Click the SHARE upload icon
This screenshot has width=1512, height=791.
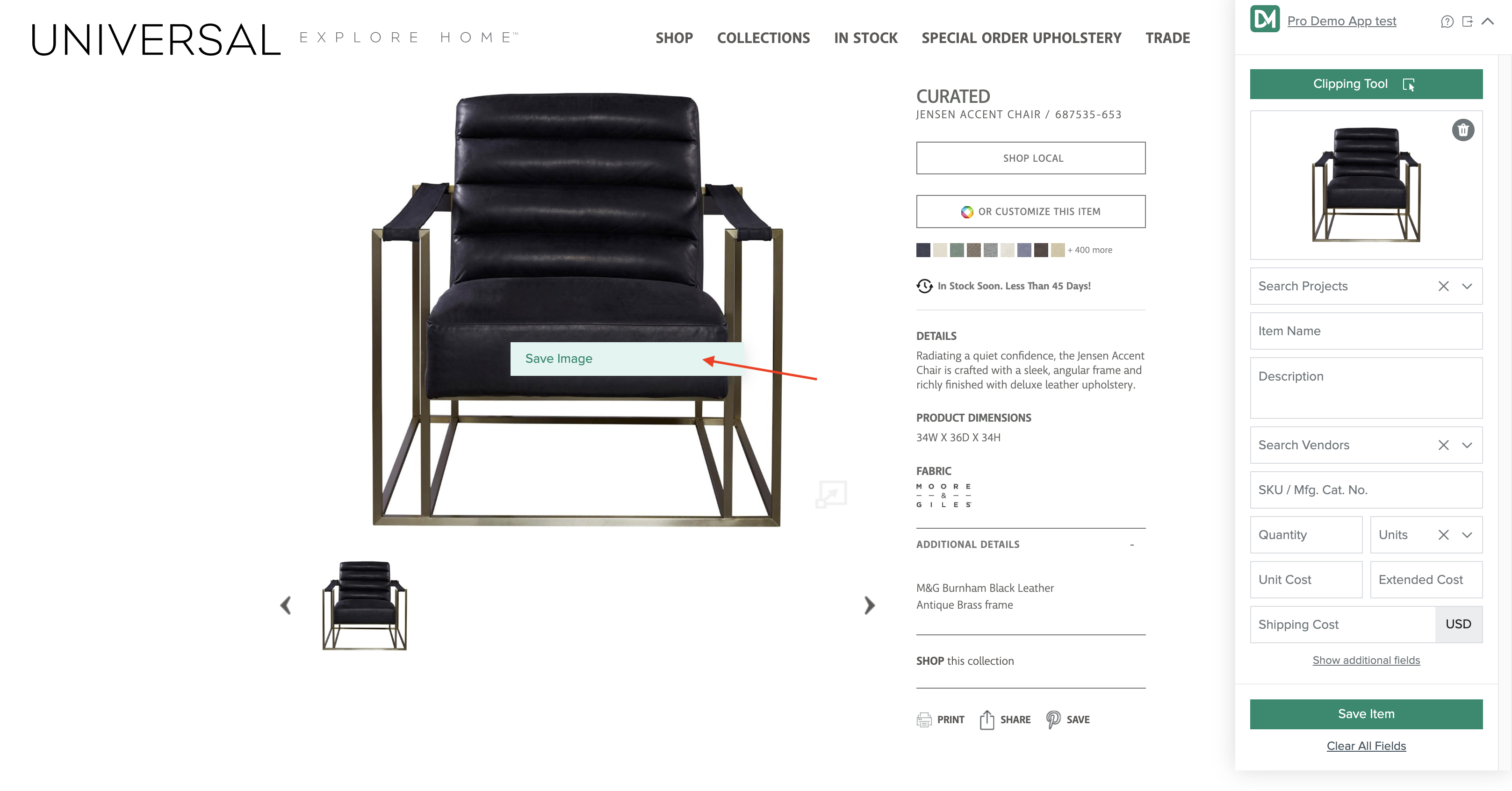(x=986, y=719)
